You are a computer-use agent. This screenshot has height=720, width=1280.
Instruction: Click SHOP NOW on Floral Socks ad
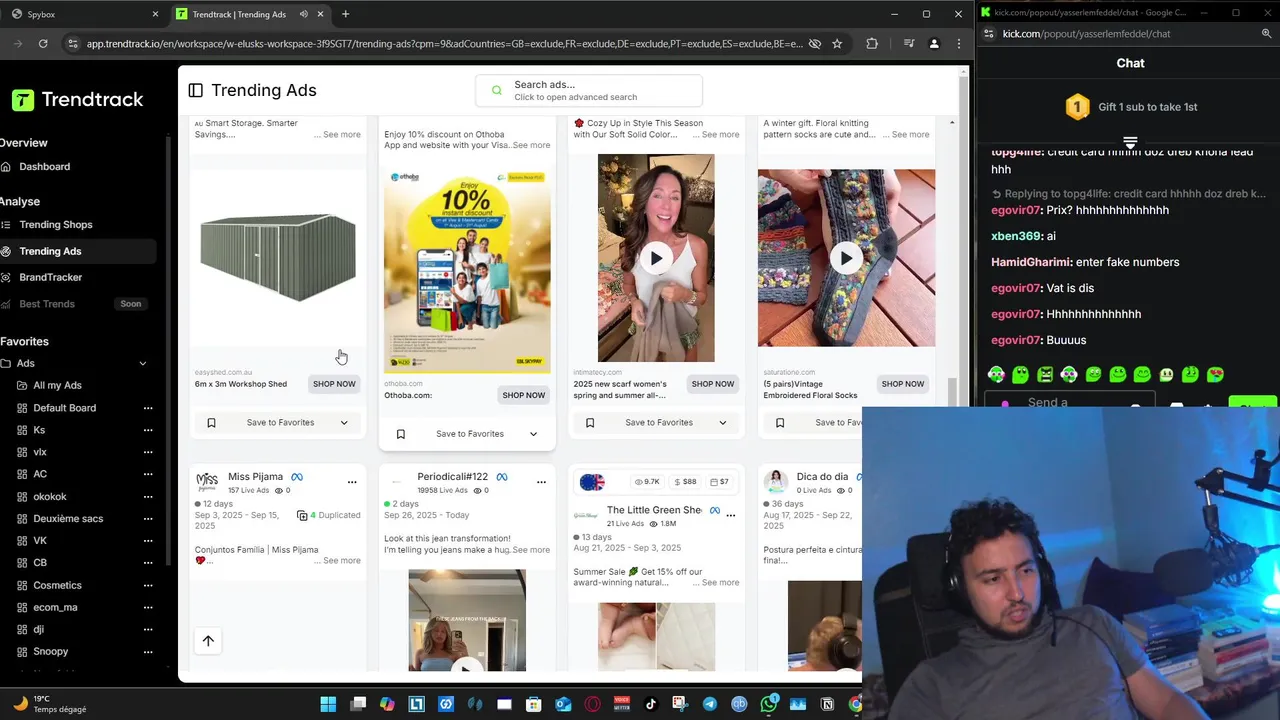903,384
